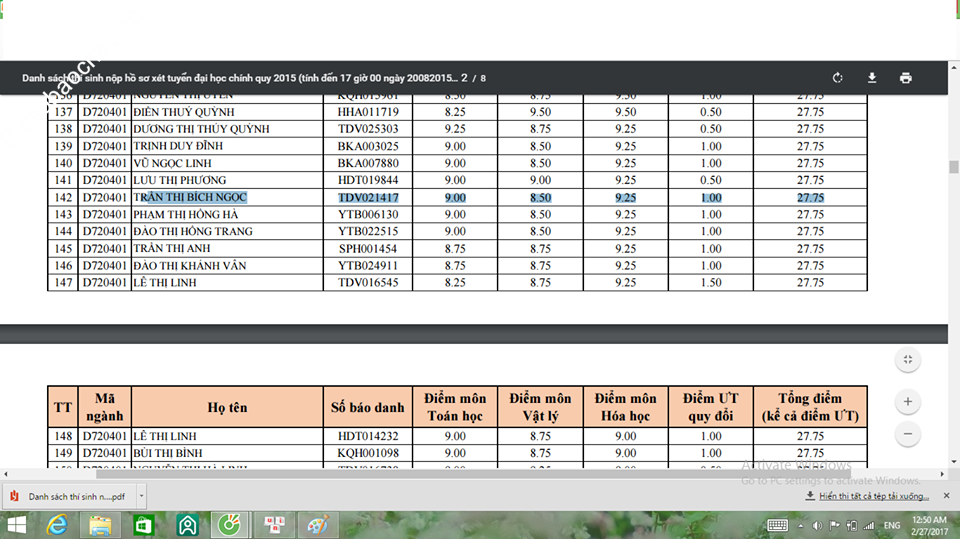Click 'Hiển thị tất cả tệp tải xuống' link
Screen dimensions: 960x539
point(867,495)
